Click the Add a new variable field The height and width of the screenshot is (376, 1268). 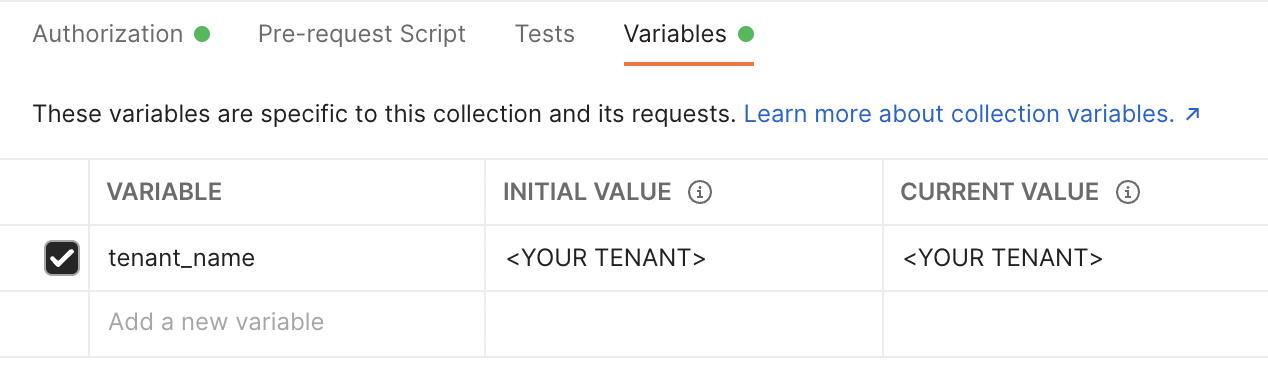coord(287,323)
